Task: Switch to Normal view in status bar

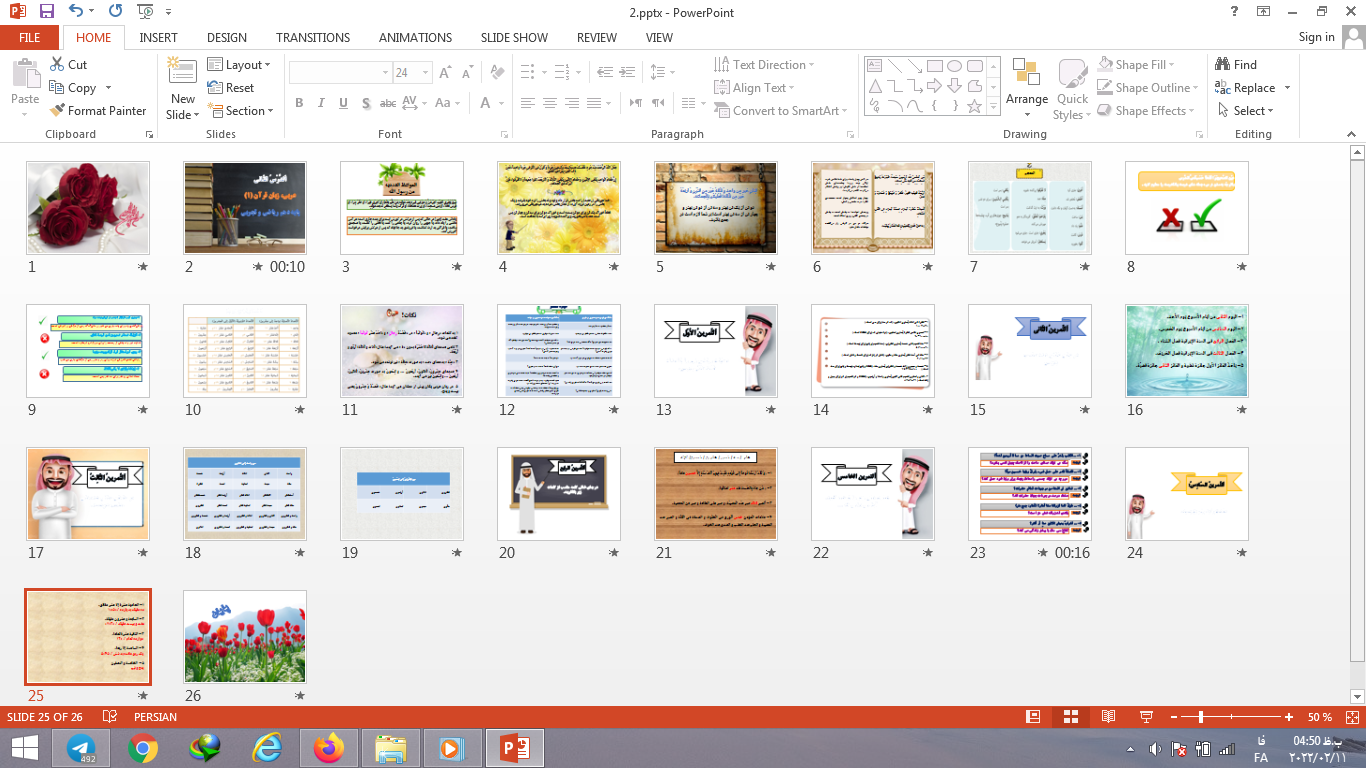Action: coord(1033,717)
